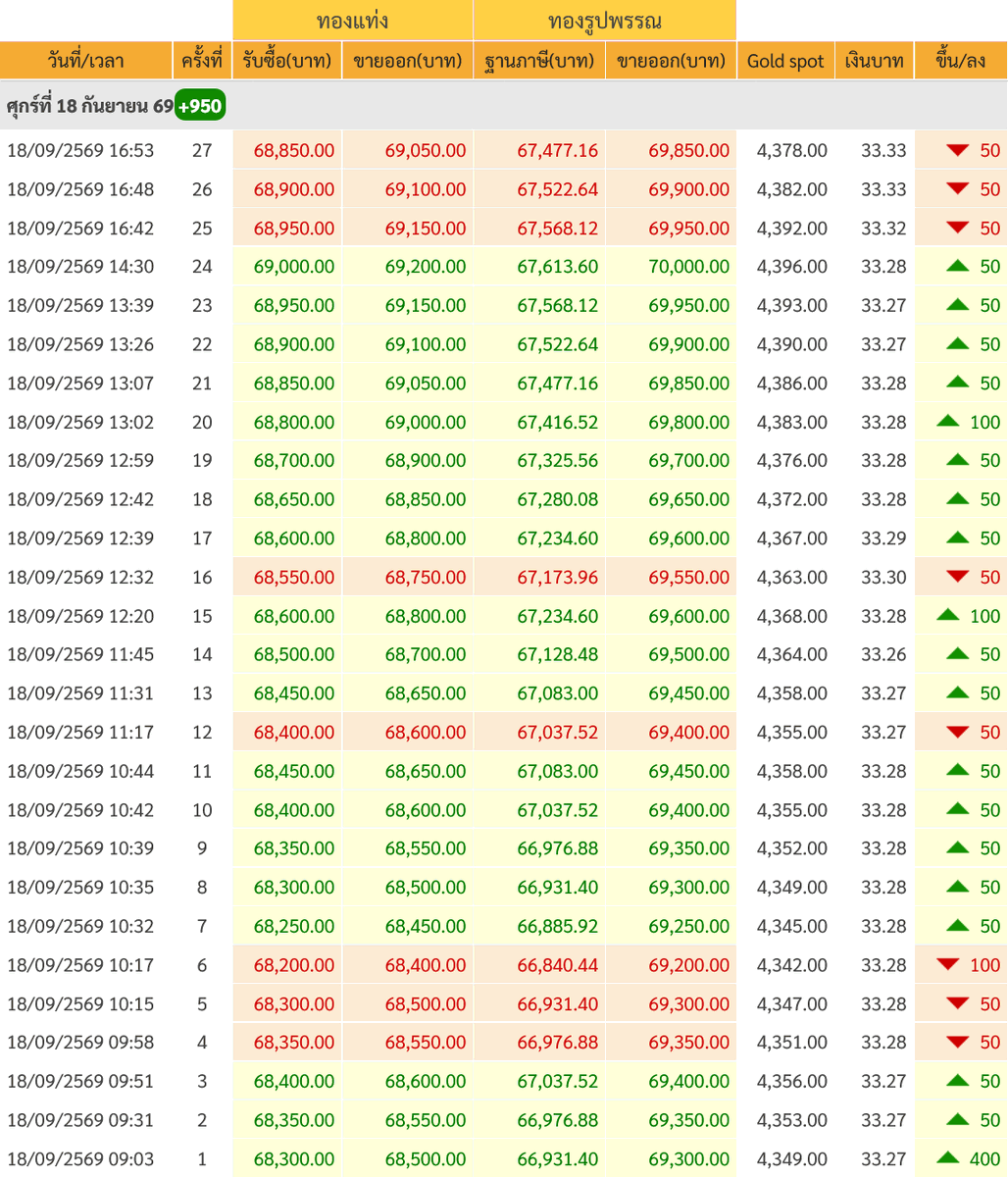Click the green up arrow in the 09:03 row
1008x1177 pixels.
[x=947, y=1158]
